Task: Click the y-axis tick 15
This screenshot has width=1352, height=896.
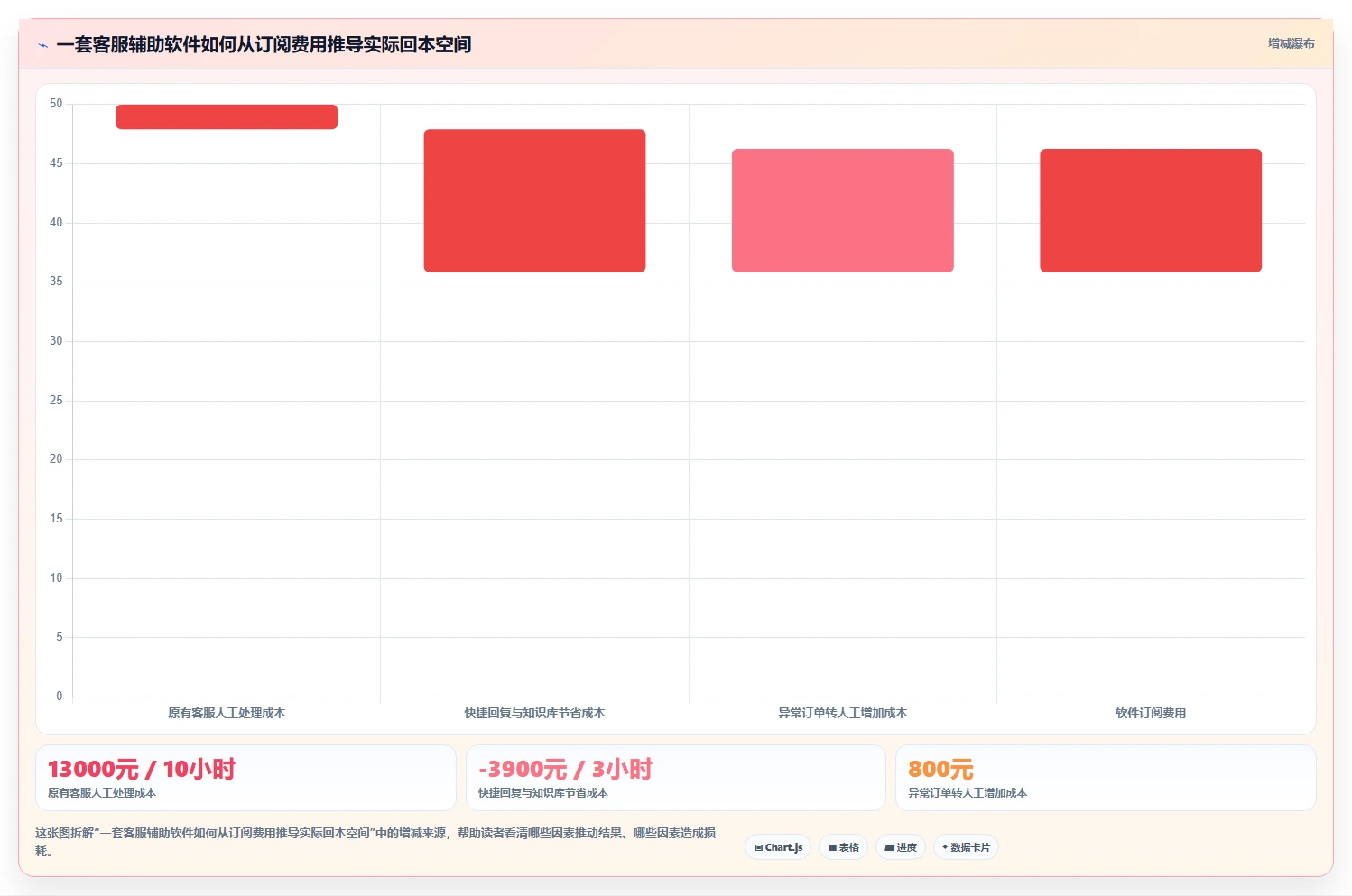Action: (56, 519)
